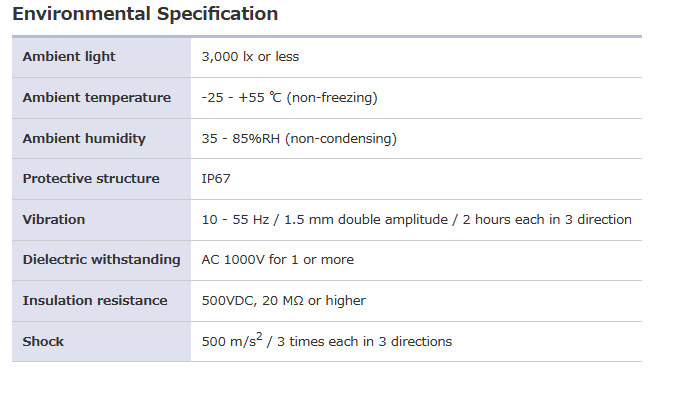Select the Dielectric withstanding label cell
Screen dimensions: 693x409
[x=101, y=260]
